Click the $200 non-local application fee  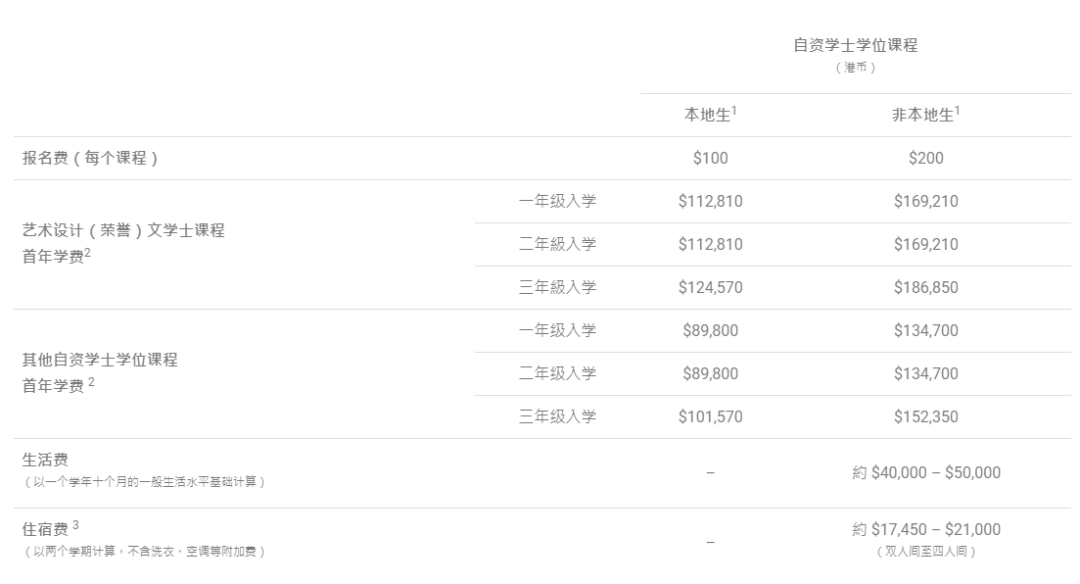(927, 158)
